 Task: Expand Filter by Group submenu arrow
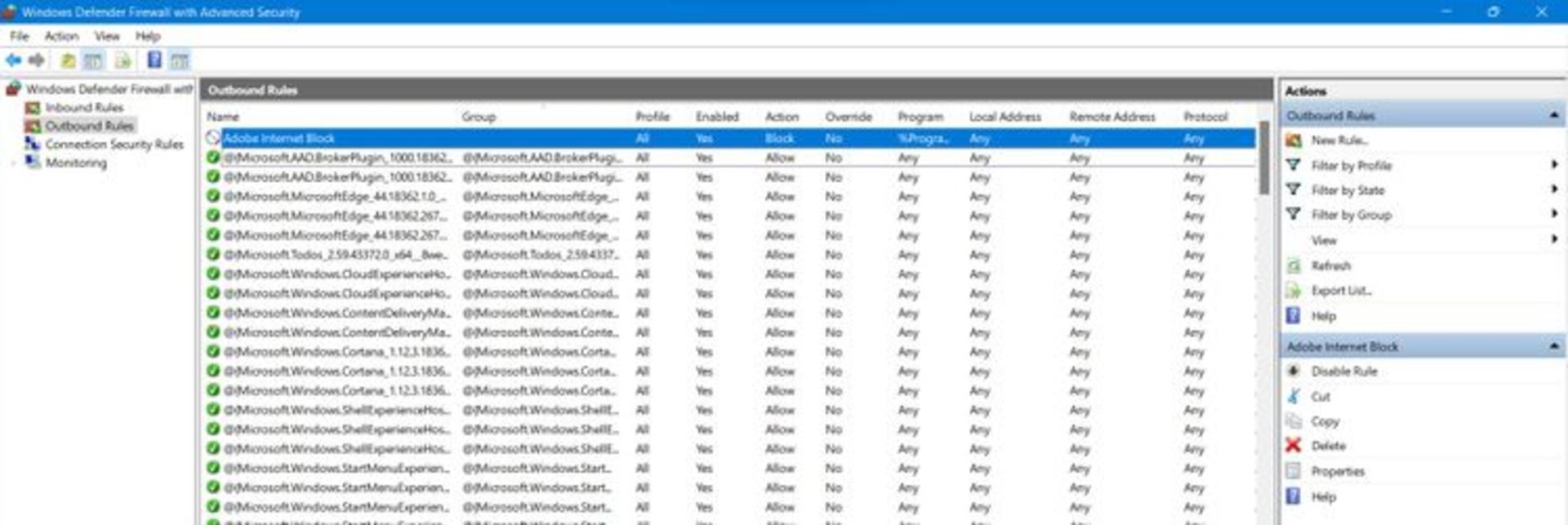point(1554,215)
